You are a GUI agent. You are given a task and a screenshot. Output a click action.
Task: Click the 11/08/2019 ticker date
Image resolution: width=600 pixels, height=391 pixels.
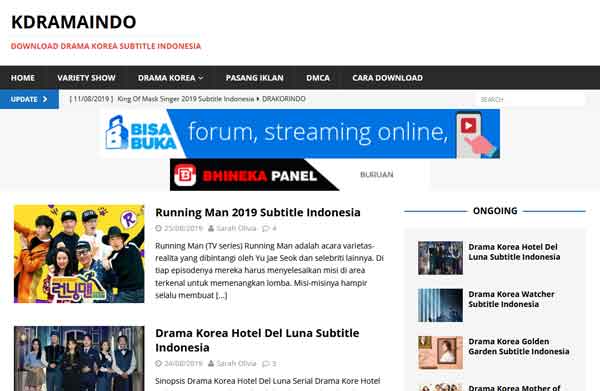[91, 99]
